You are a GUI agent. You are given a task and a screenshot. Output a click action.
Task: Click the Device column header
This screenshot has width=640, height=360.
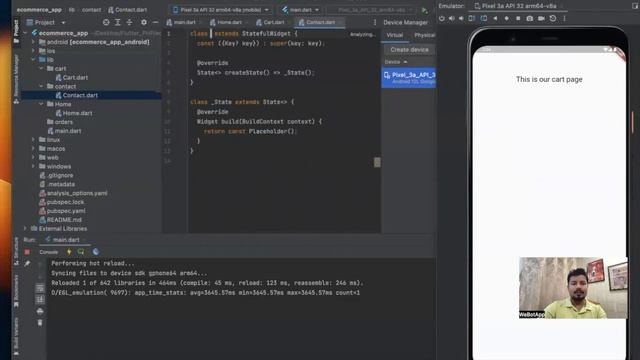pyautogui.click(x=395, y=62)
